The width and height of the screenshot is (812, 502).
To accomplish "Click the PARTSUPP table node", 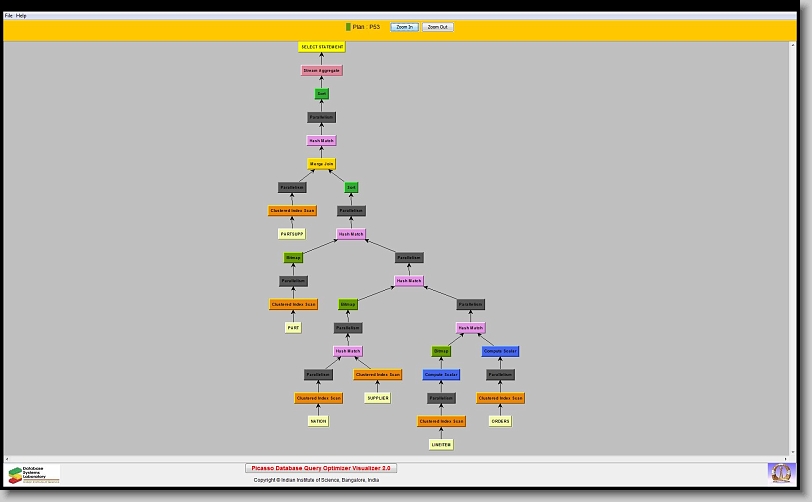I will click(291, 234).
